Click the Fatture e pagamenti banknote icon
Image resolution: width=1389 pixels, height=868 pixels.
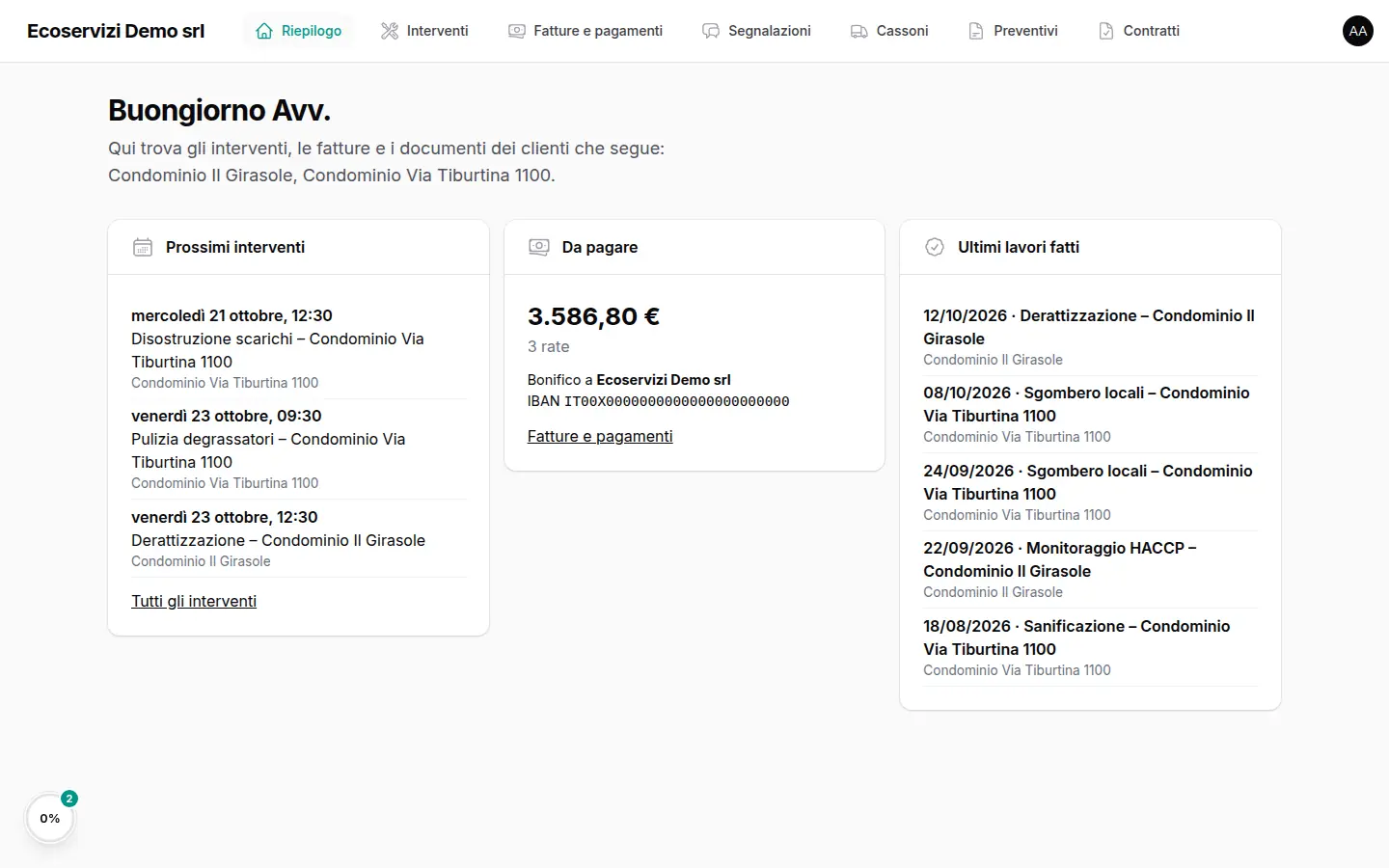[517, 31]
